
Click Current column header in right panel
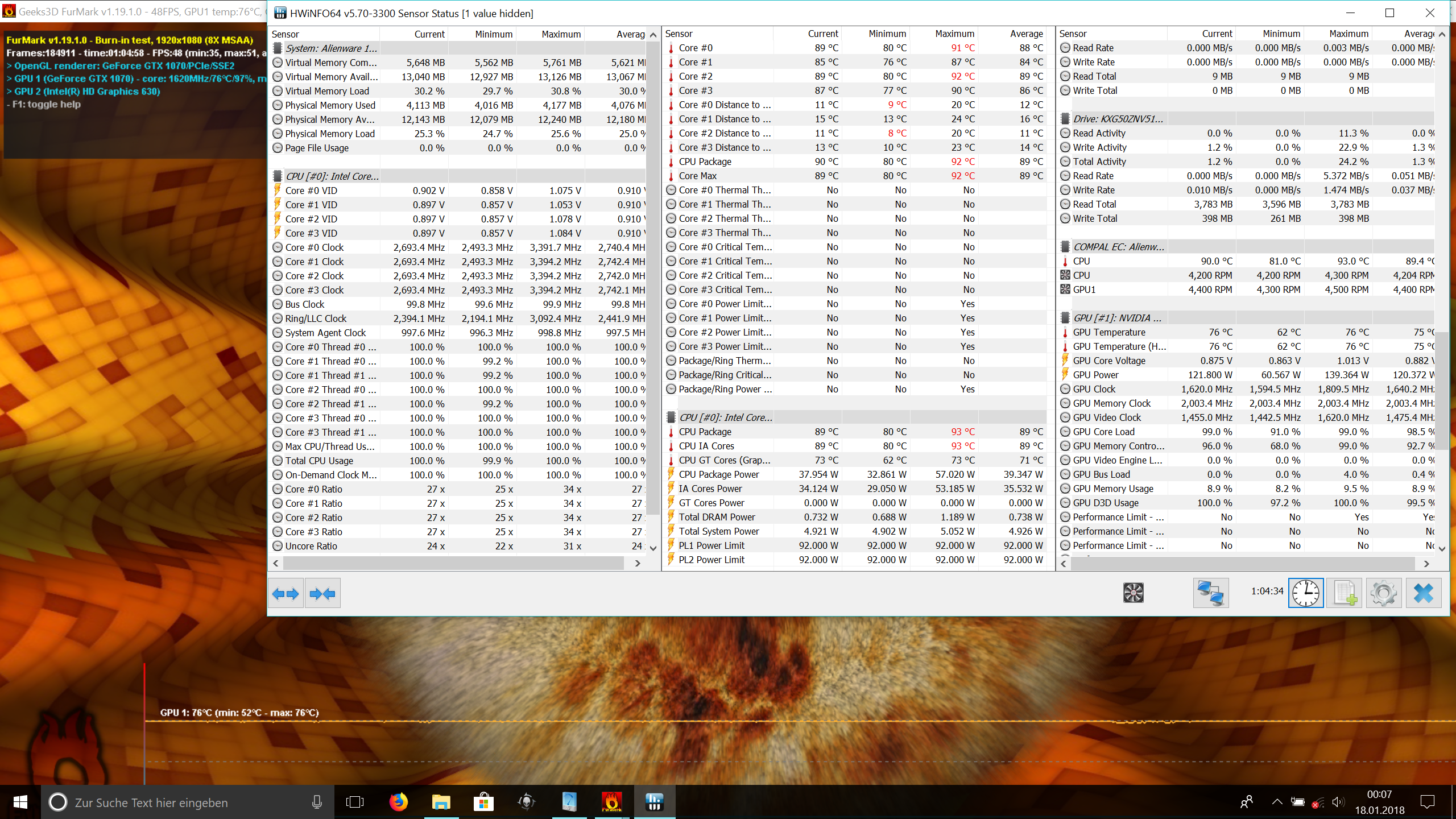(1201, 34)
